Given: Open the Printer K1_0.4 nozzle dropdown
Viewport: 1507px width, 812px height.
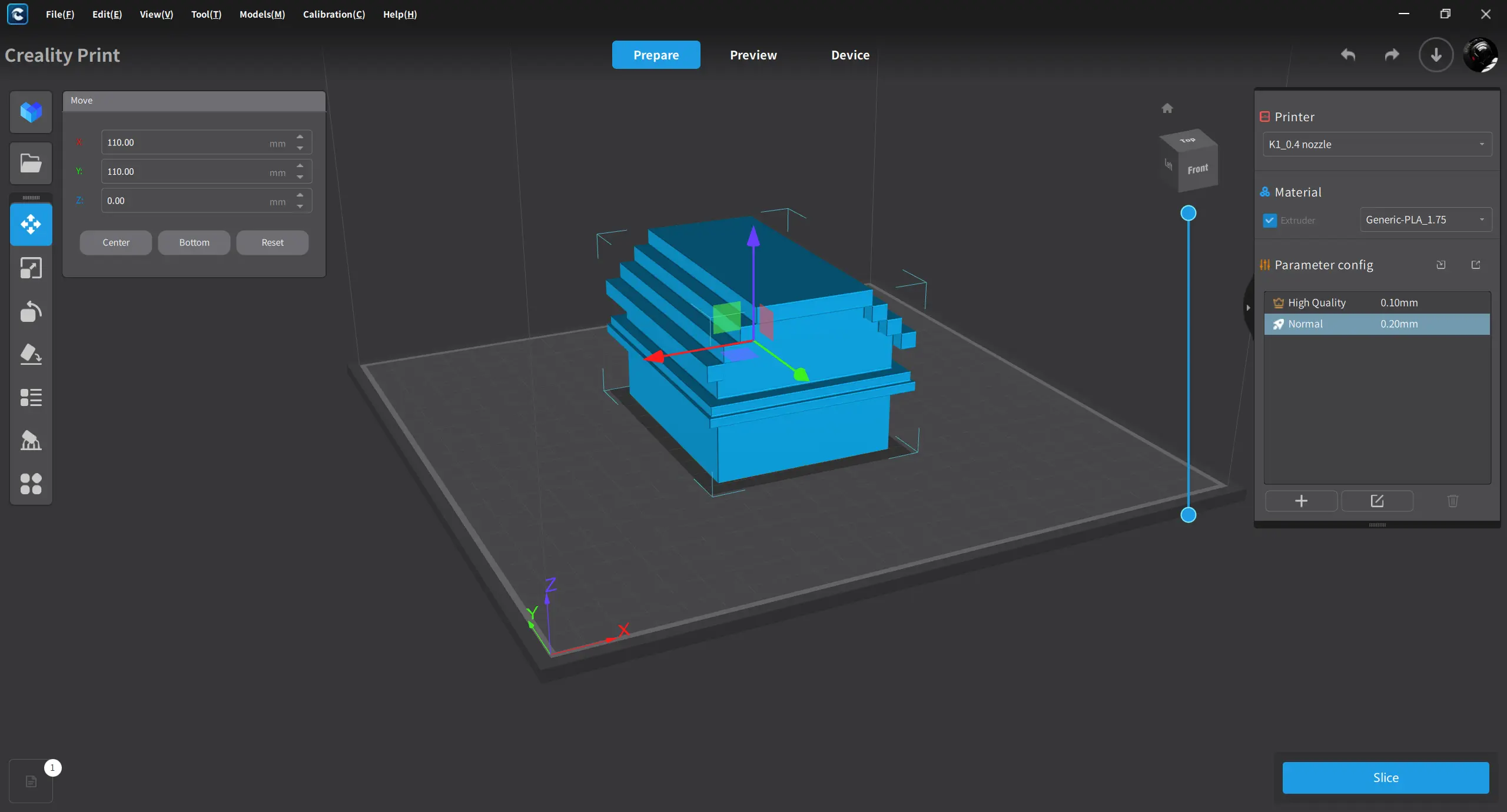Looking at the screenshot, I should [x=1377, y=144].
